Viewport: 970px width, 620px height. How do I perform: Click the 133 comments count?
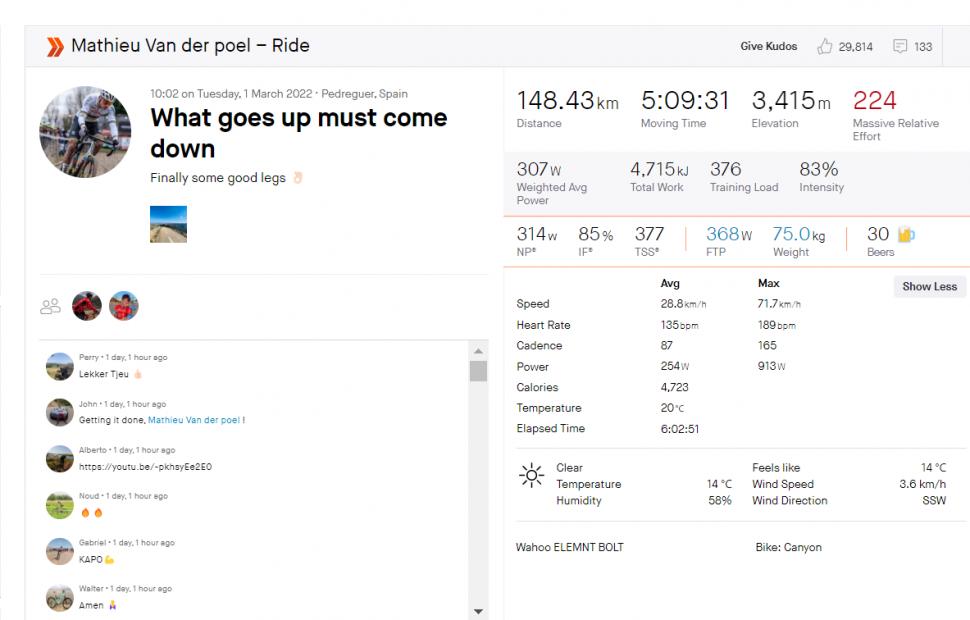point(923,46)
